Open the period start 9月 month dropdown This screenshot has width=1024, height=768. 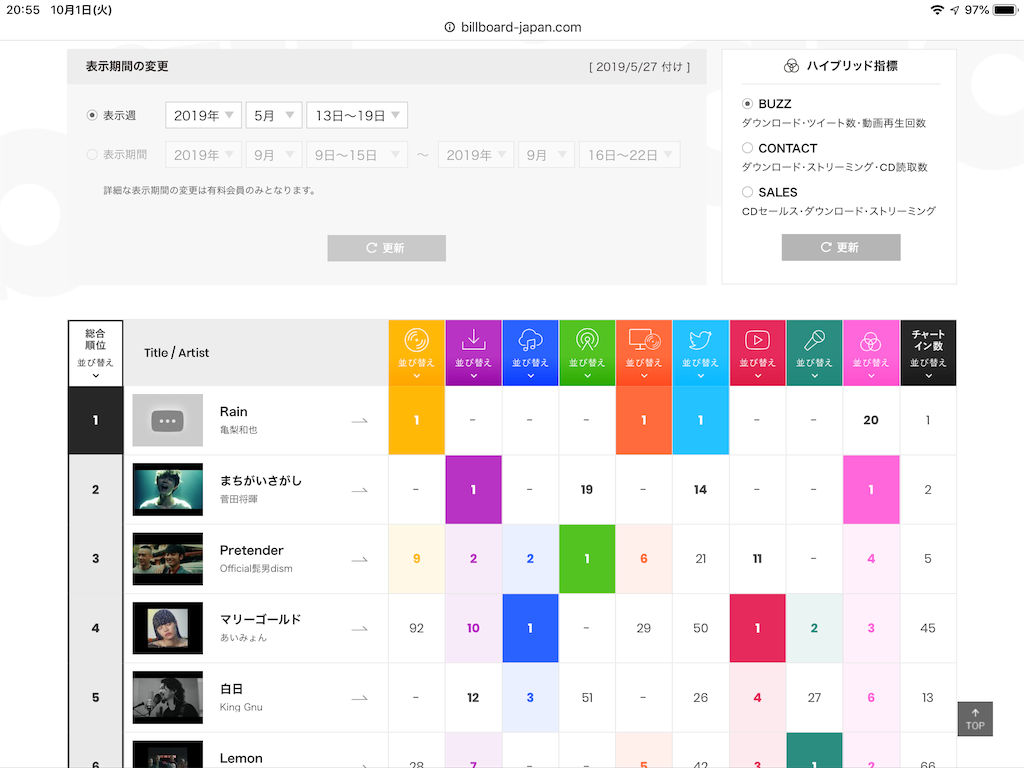pos(274,155)
